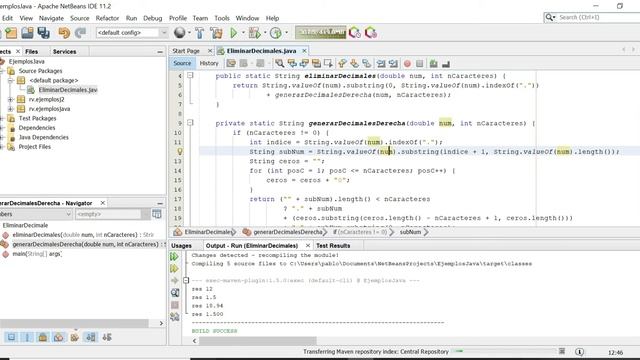Click the Shift Line Left icon
Screen dimensions: 640x360
pos(381,63)
